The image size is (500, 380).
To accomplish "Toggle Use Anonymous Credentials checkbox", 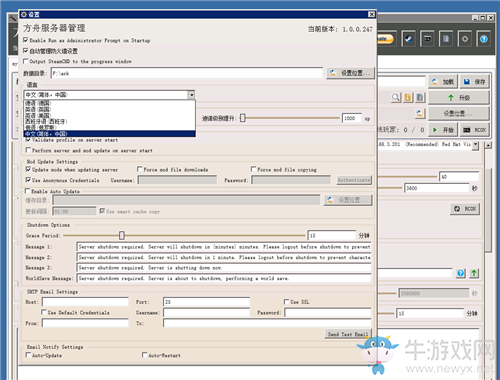I will (28, 180).
